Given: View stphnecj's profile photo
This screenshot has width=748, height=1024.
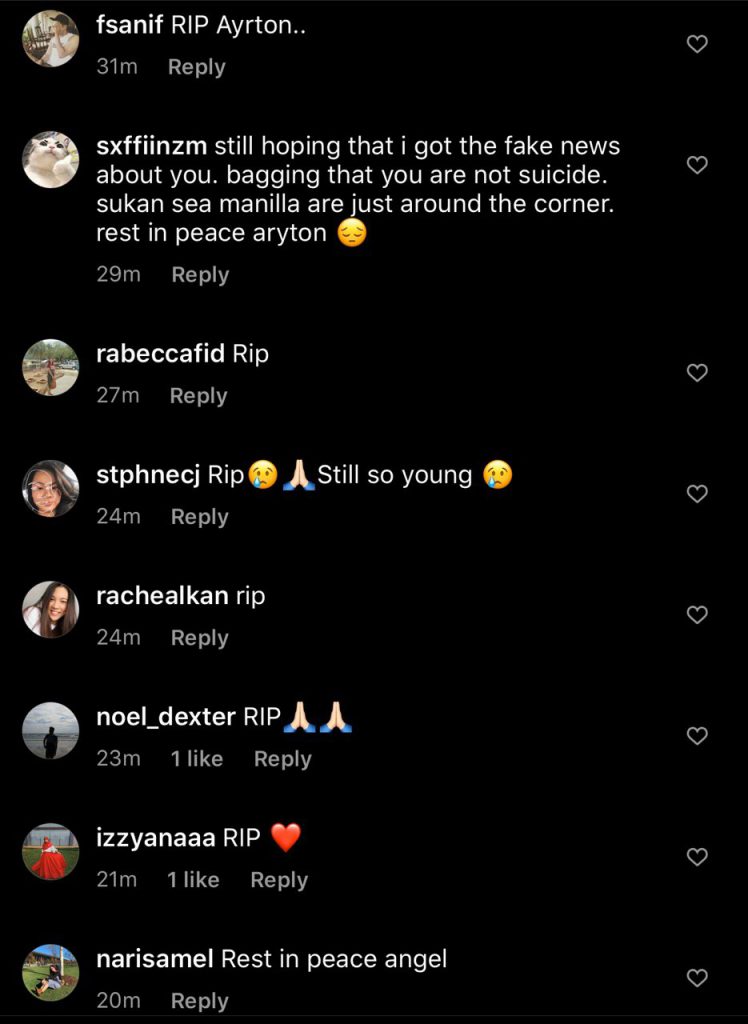Looking at the screenshot, I should coord(50,489).
